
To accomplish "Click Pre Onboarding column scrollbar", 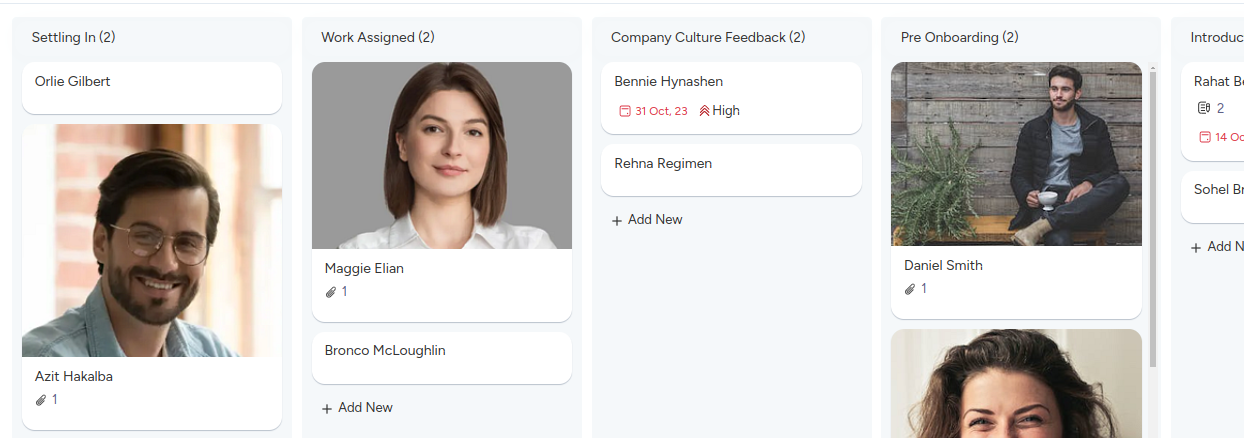I will 1153,200.
